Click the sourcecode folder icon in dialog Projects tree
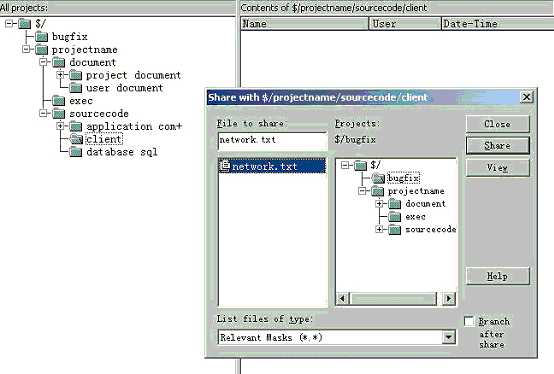The width and height of the screenshot is (554, 374). click(x=395, y=230)
